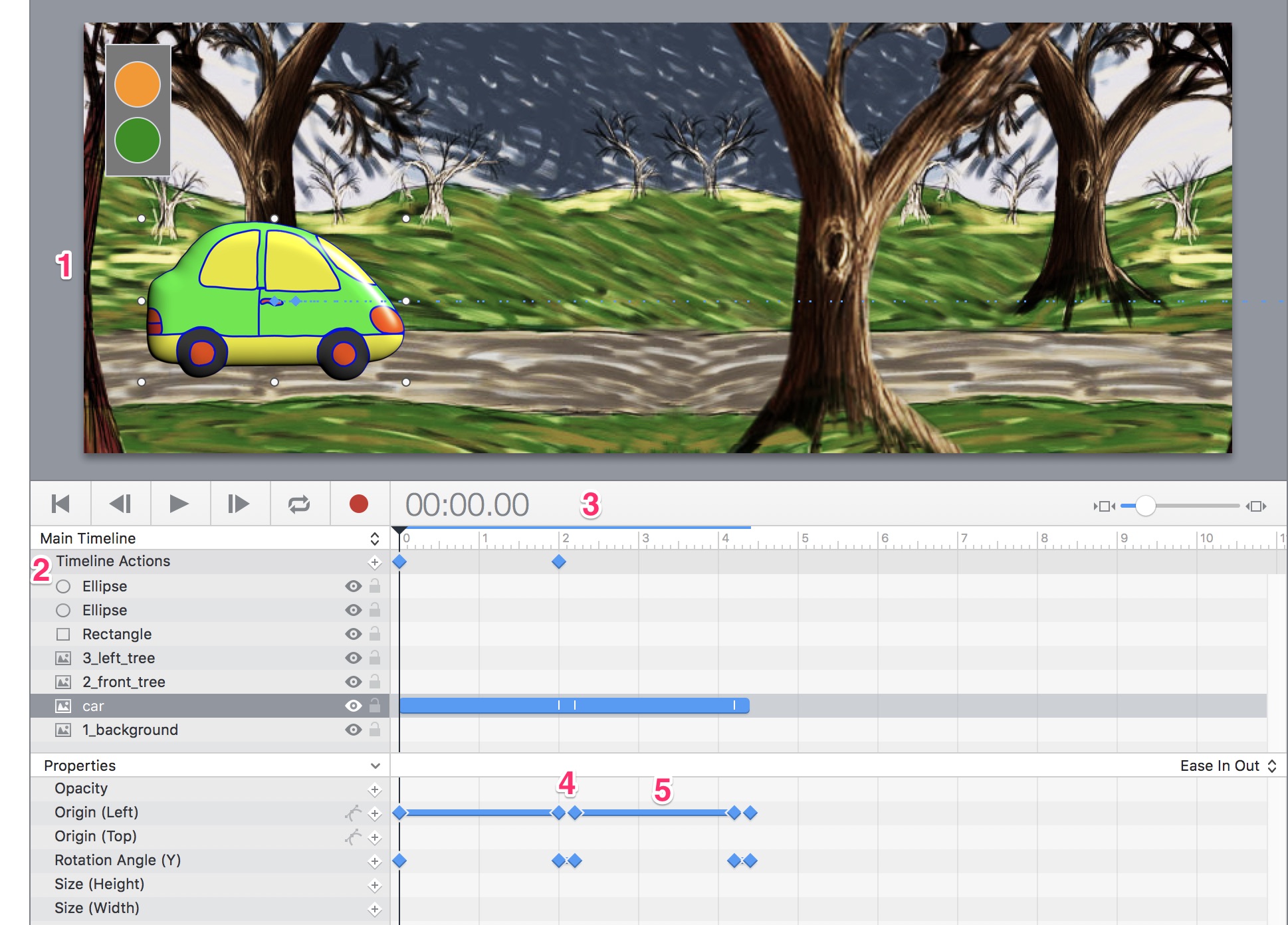Toggle the loop playback icon
The image size is (1288, 925).
299,504
